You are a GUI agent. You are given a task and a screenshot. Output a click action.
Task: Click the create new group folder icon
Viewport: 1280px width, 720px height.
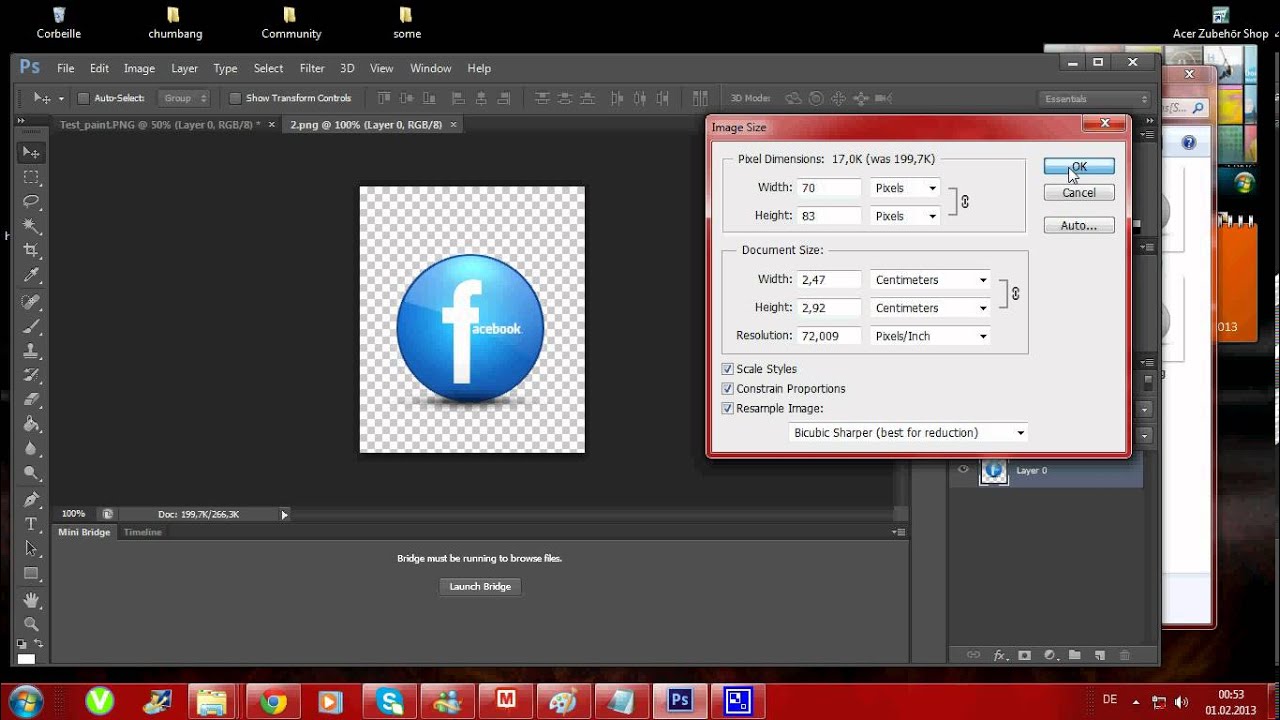[1074, 656]
